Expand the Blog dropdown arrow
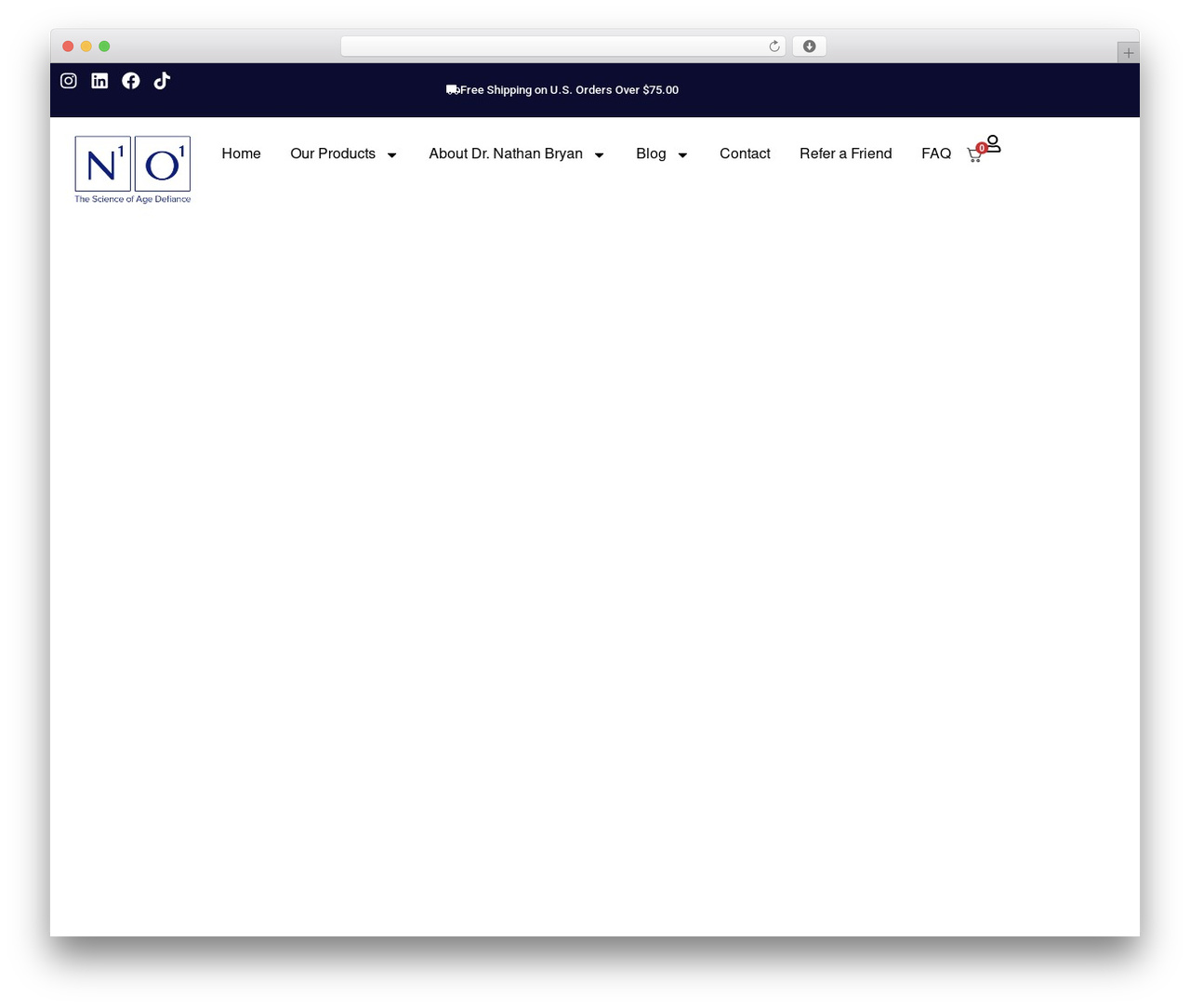Screen dimensions: 1190x1008 point(682,155)
